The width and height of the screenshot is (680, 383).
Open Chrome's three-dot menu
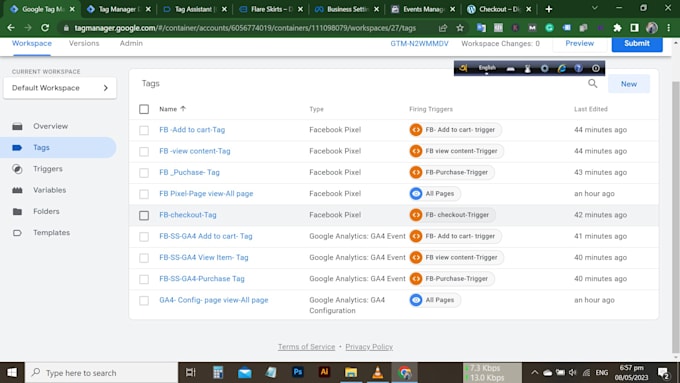(x=668, y=28)
